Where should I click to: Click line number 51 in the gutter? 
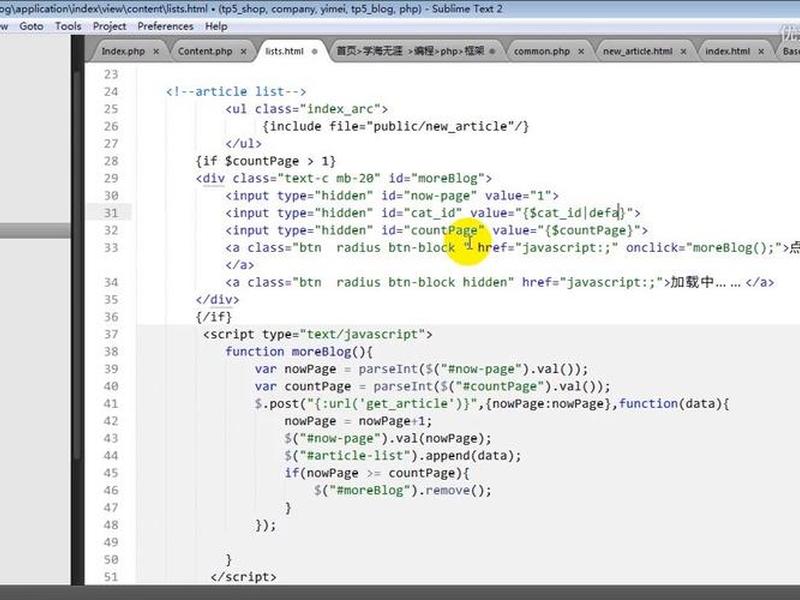[111, 577]
